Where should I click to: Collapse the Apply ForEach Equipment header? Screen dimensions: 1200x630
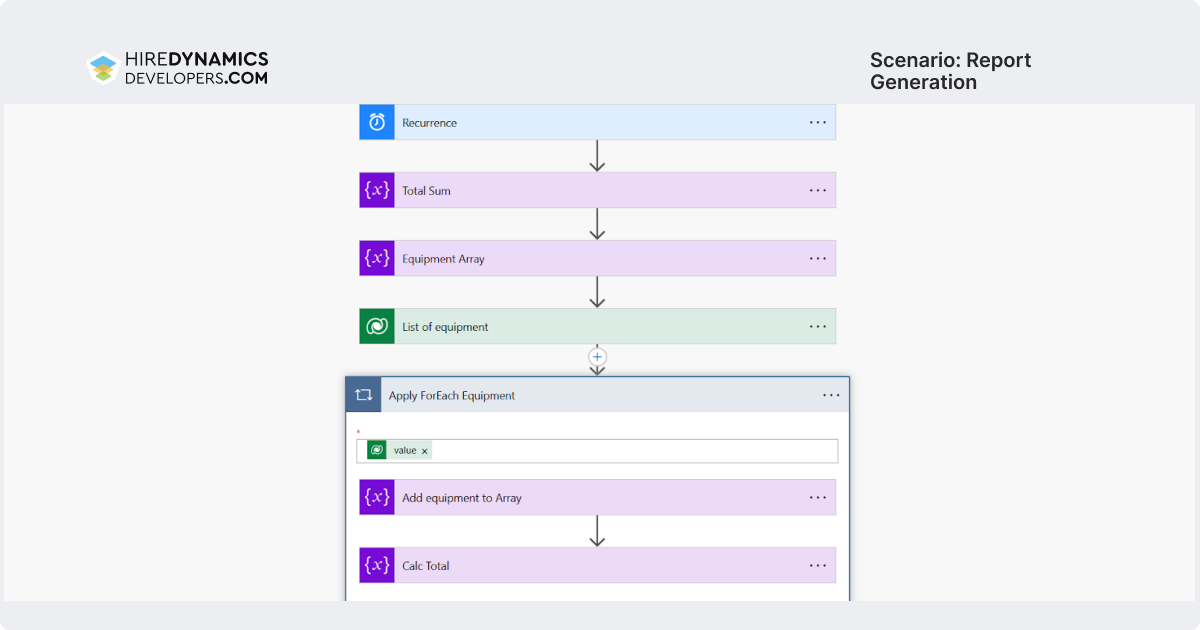pos(597,395)
